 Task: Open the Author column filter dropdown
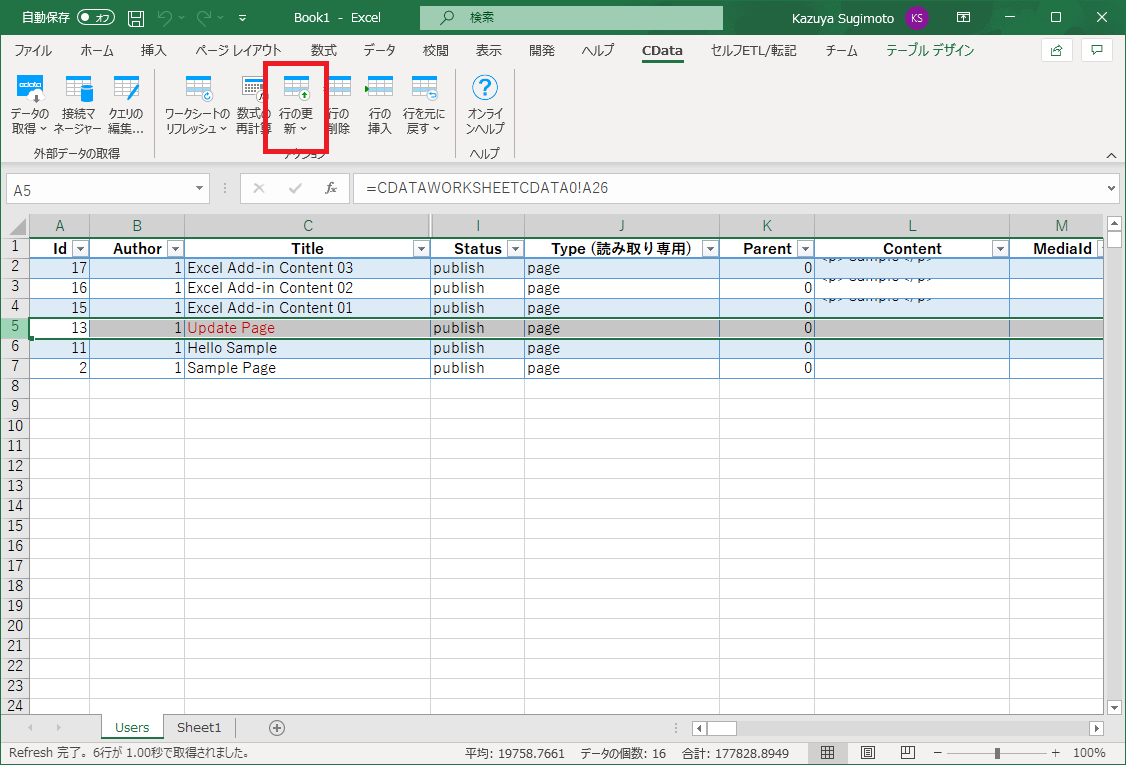coord(175,249)
